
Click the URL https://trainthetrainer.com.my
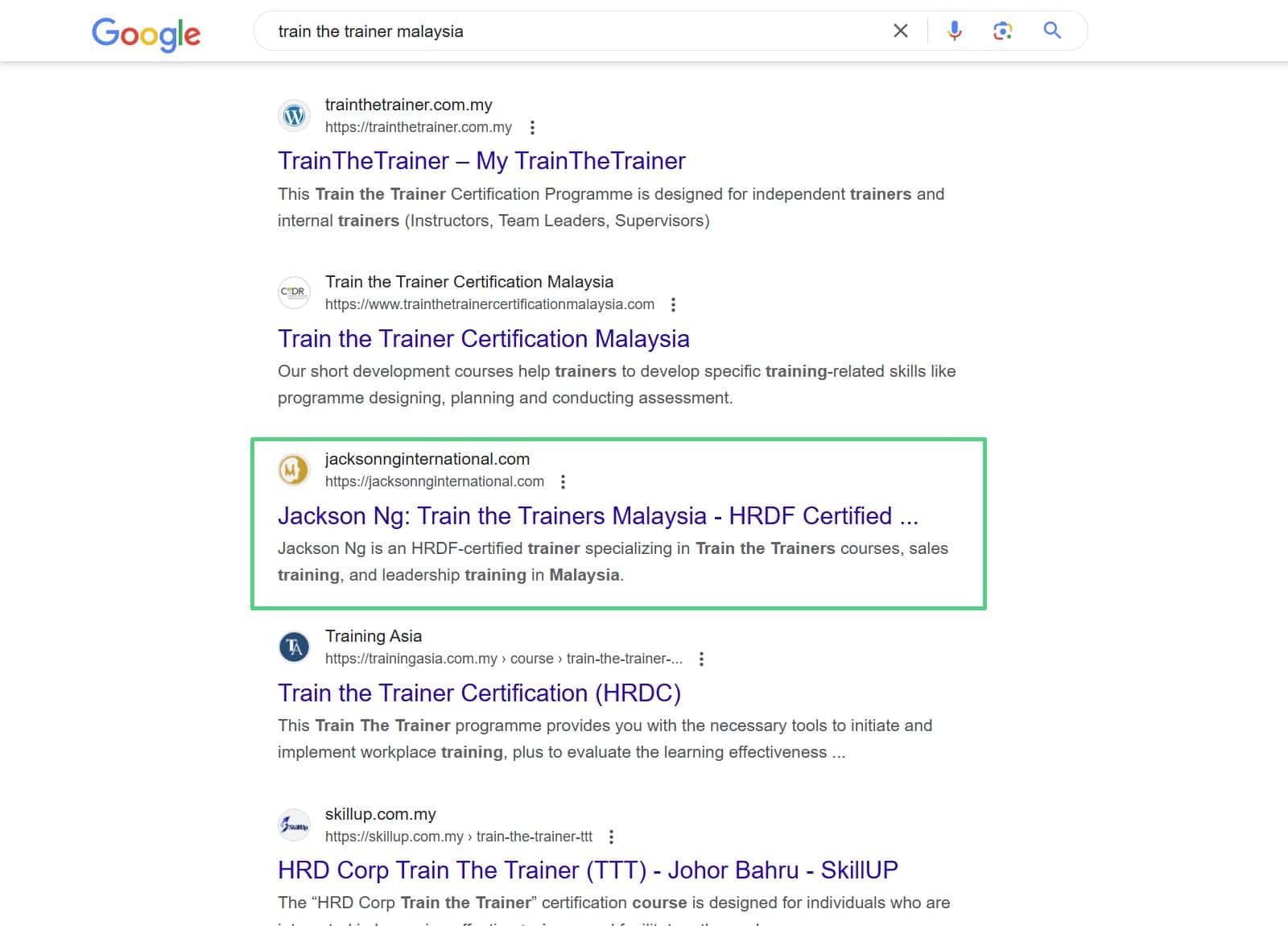(419, 127)
